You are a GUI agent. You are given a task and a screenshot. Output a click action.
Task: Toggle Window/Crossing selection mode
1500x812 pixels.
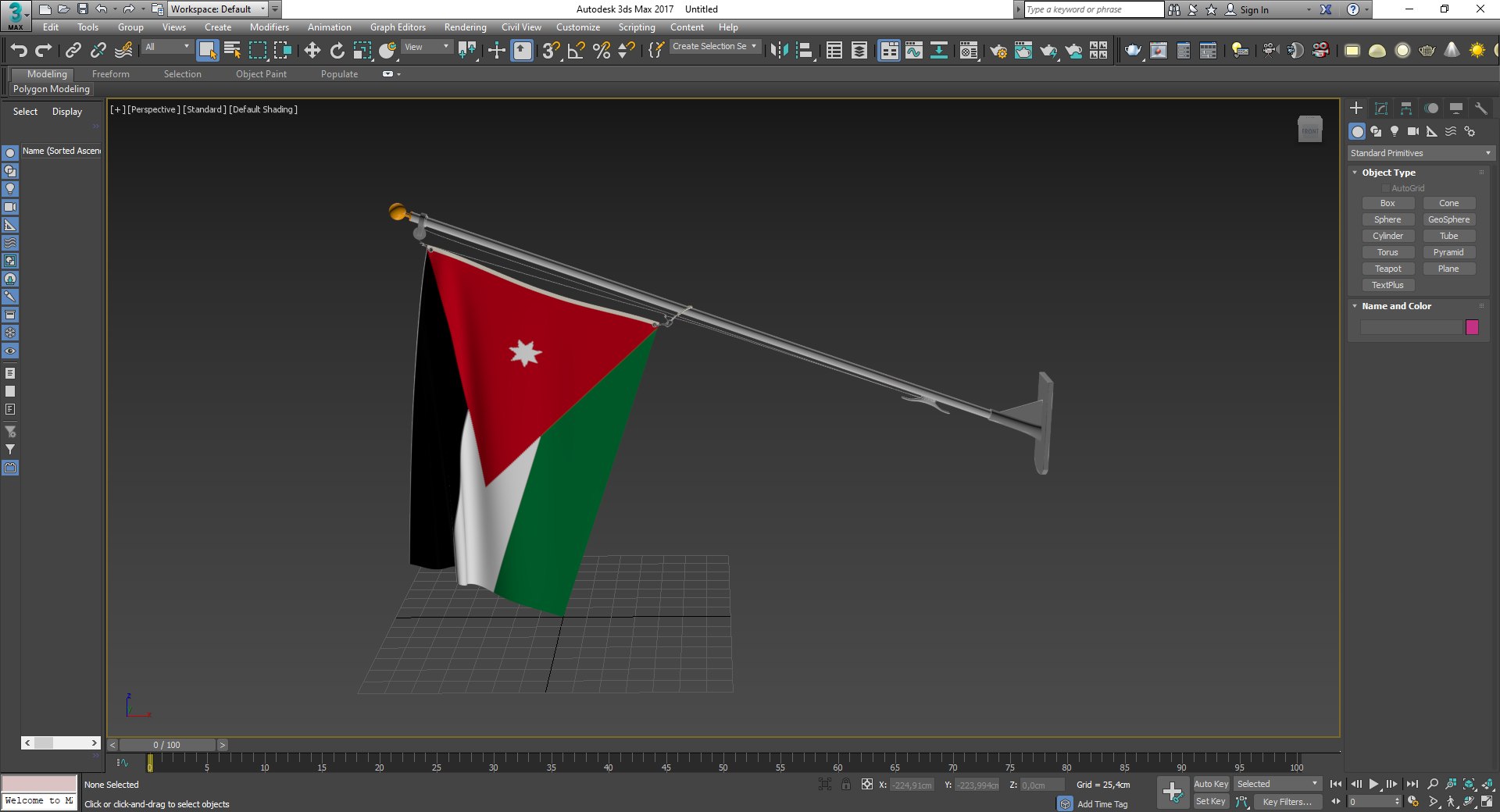coord(282,51)
